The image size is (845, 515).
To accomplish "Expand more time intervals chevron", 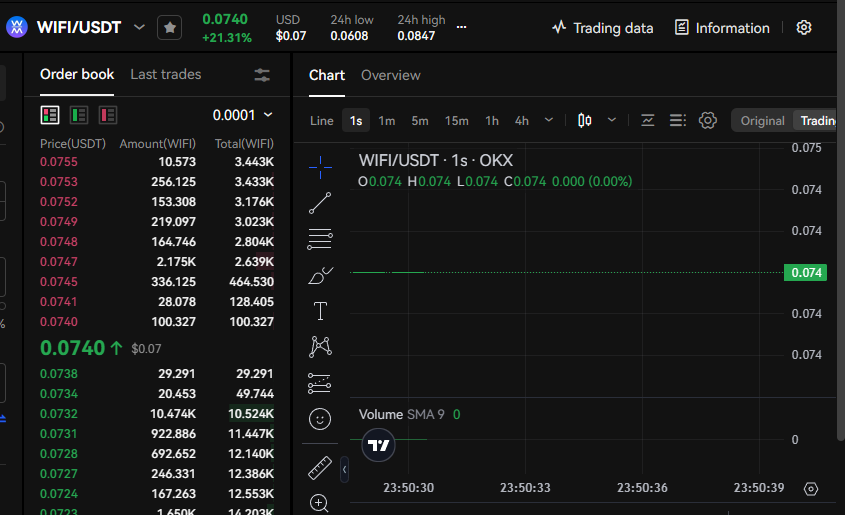I will [549, 120].
